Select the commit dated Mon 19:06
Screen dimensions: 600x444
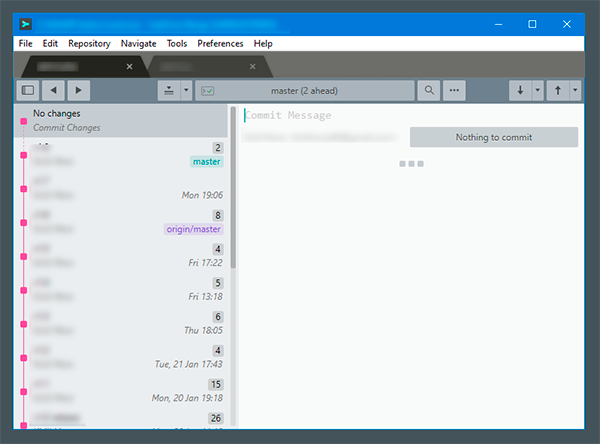coord(121,188)
